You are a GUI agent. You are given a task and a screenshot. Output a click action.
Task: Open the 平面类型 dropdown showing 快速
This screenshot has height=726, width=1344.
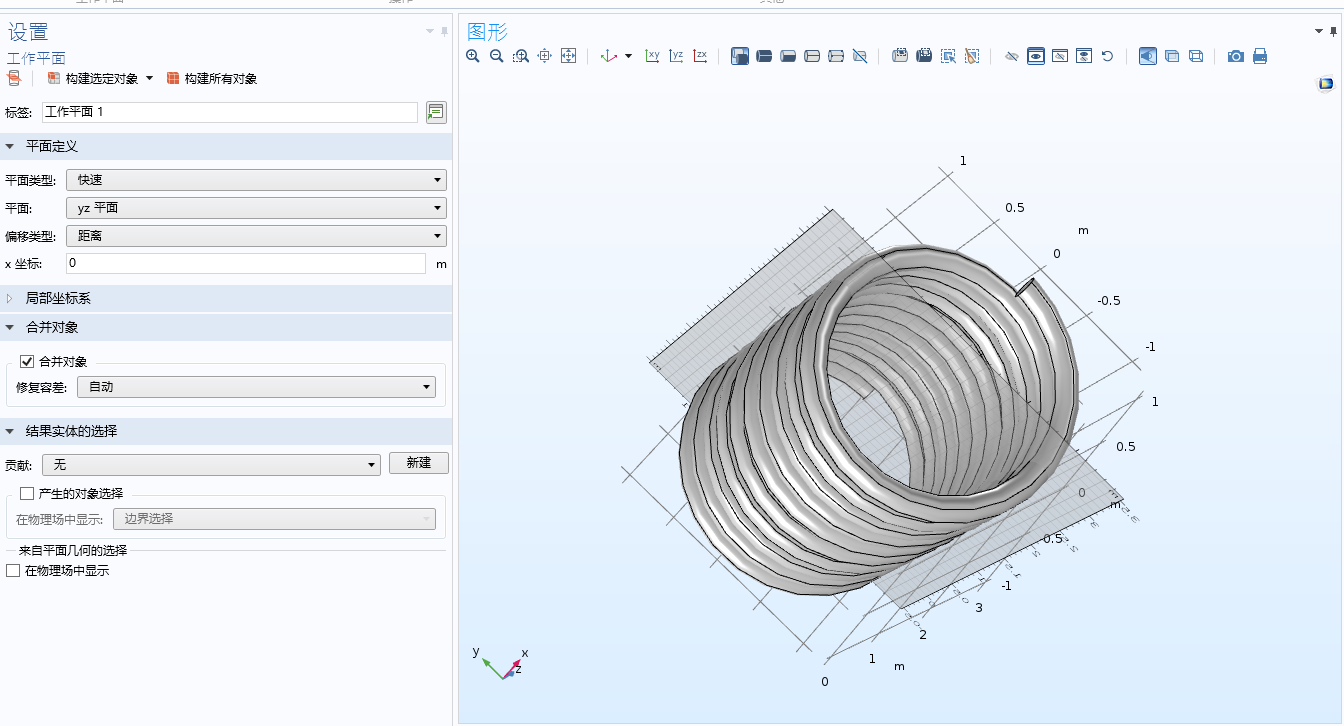(256, 180)
